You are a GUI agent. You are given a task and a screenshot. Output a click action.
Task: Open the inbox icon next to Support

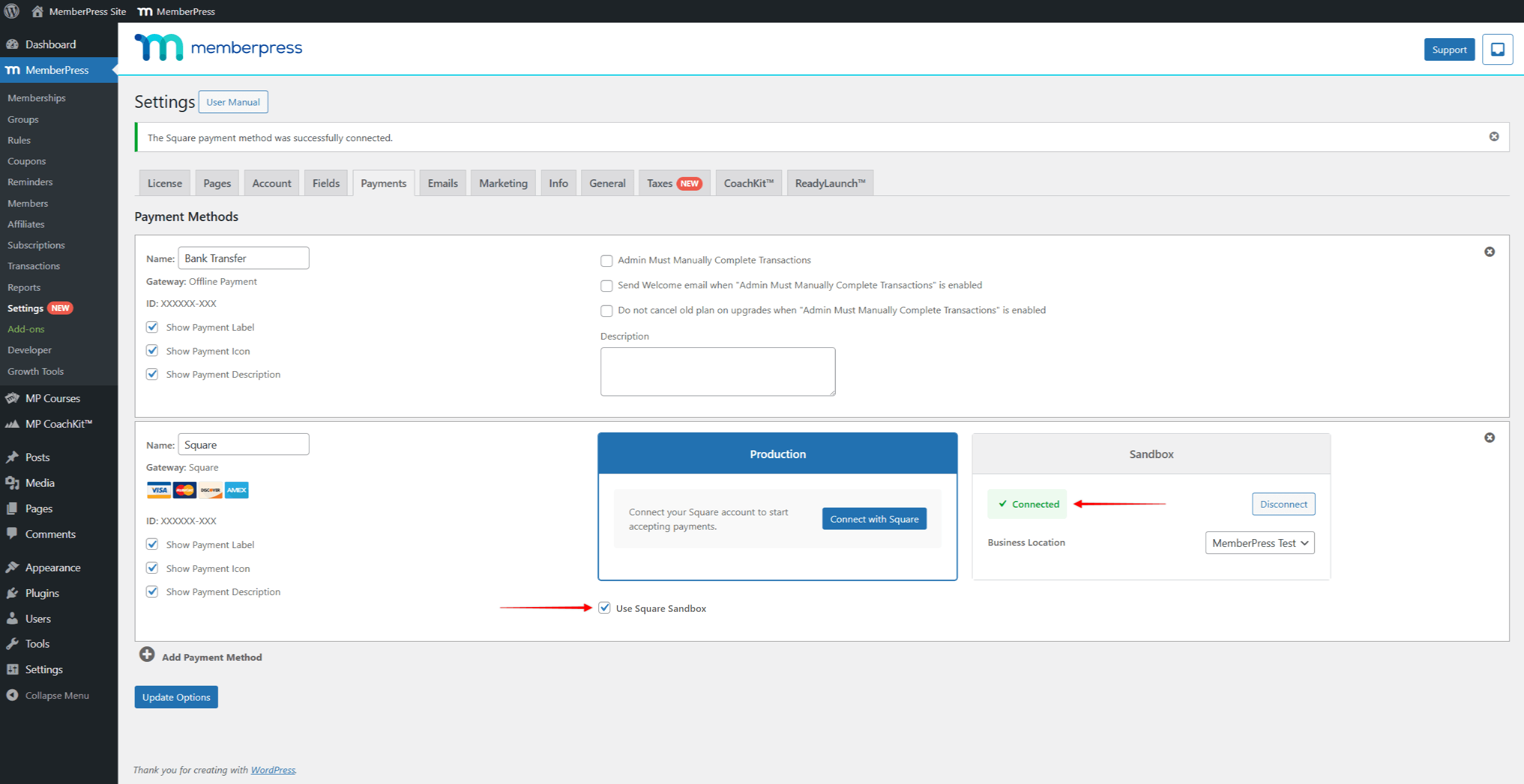1497,49
